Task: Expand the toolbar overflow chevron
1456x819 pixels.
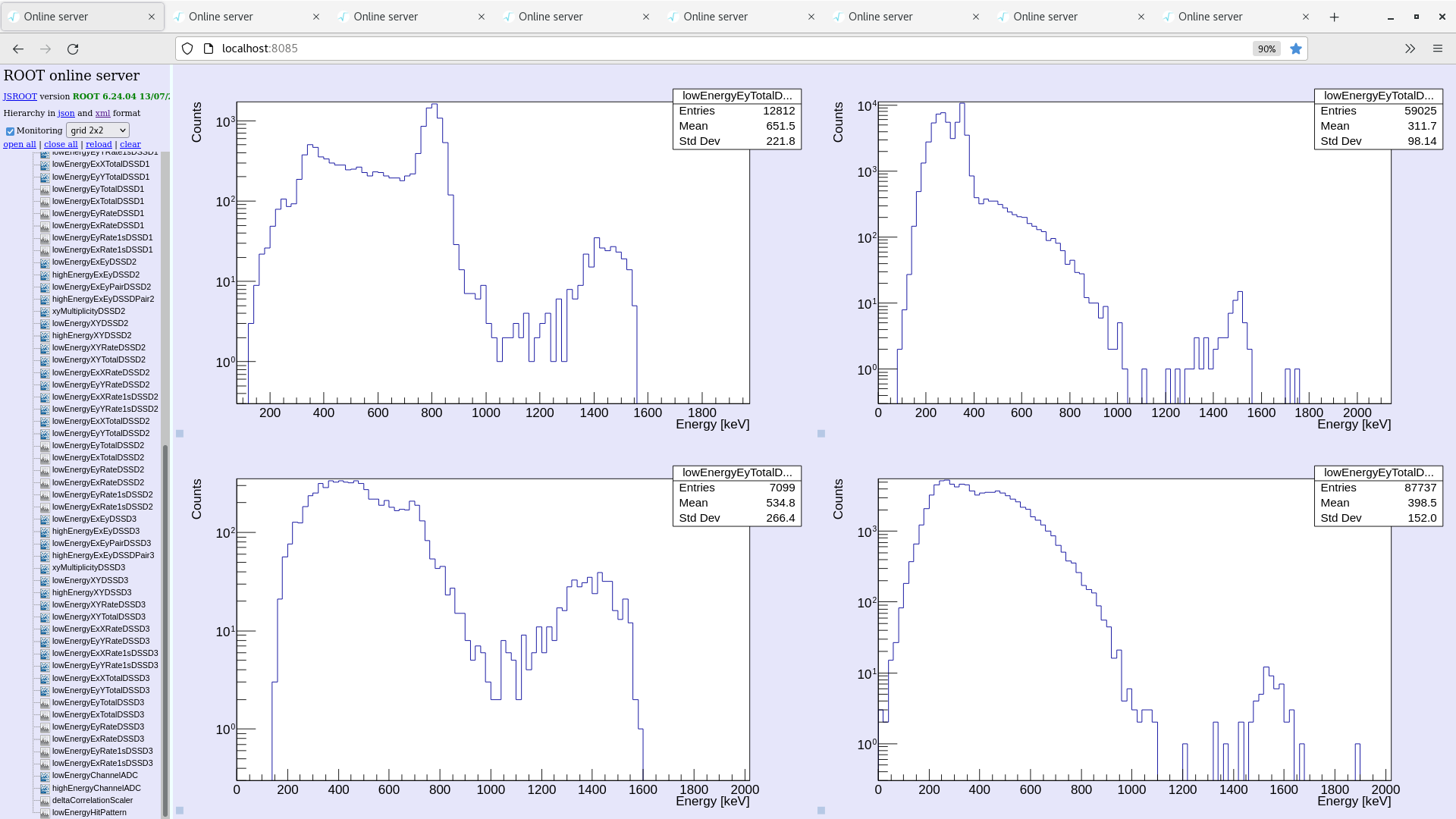Action: [x=1410, y=48]
